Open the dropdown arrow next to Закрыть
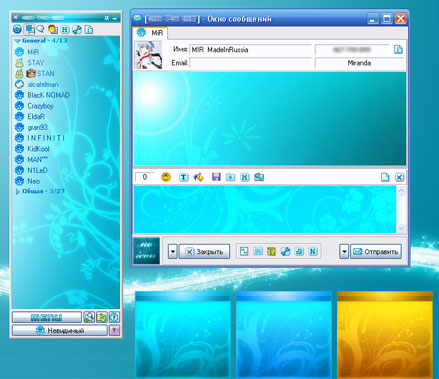This screenshot has height=379, width=439. [172, 252]
